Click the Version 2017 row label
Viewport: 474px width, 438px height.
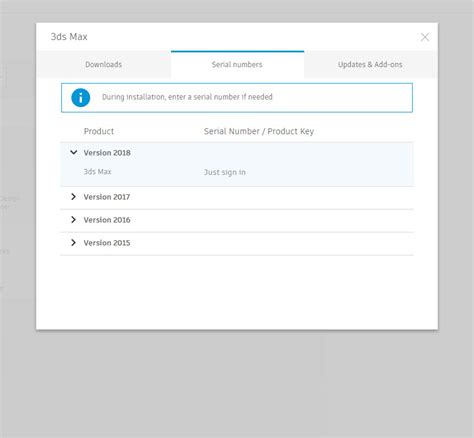click(107, 197)
